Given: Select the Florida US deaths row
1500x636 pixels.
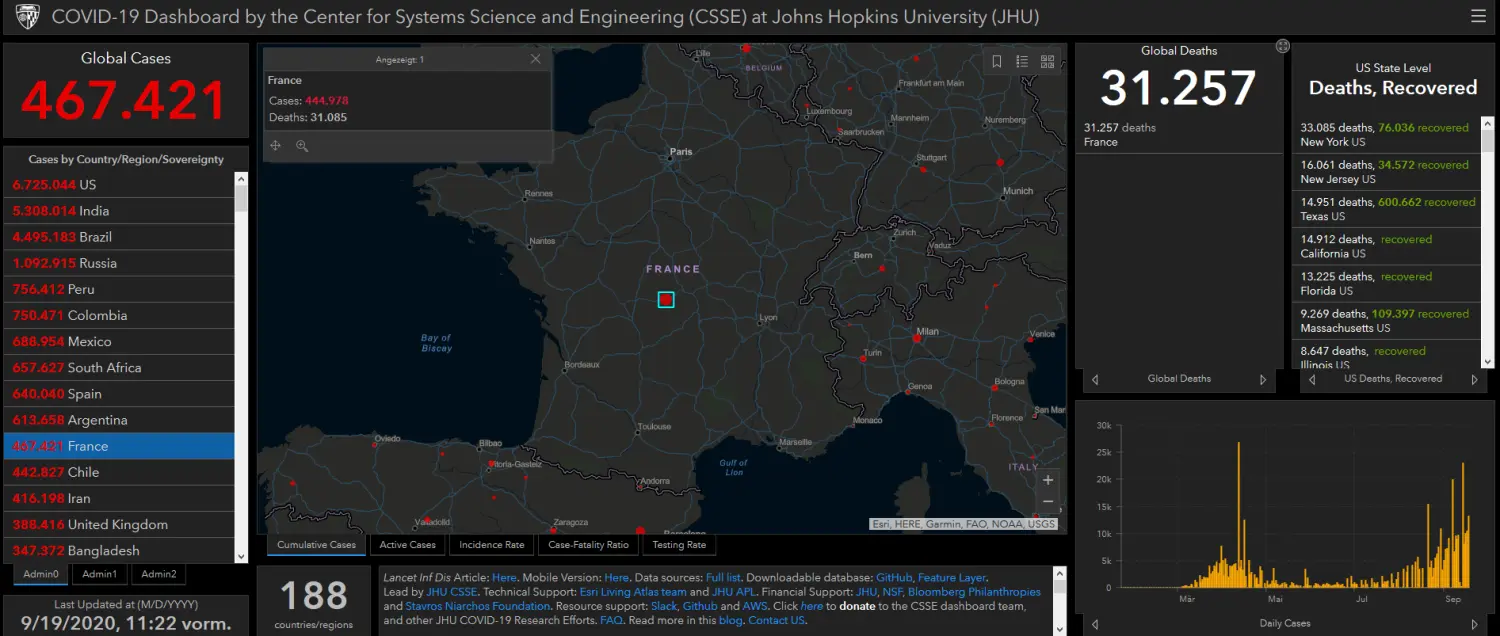Looking at the screenshot, I should [1385, 283].
